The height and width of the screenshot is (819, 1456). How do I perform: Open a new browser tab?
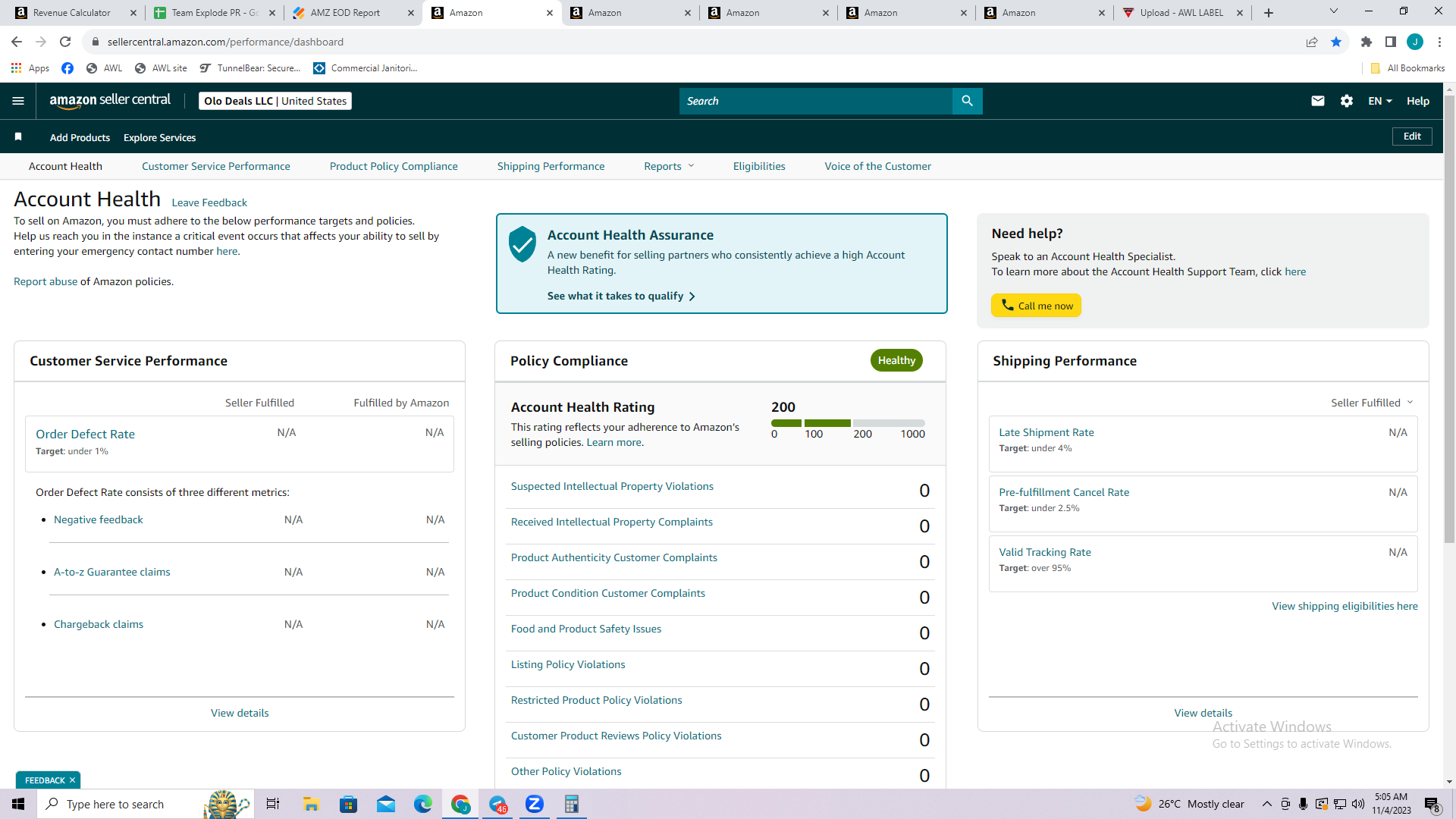coord(1269,13)
